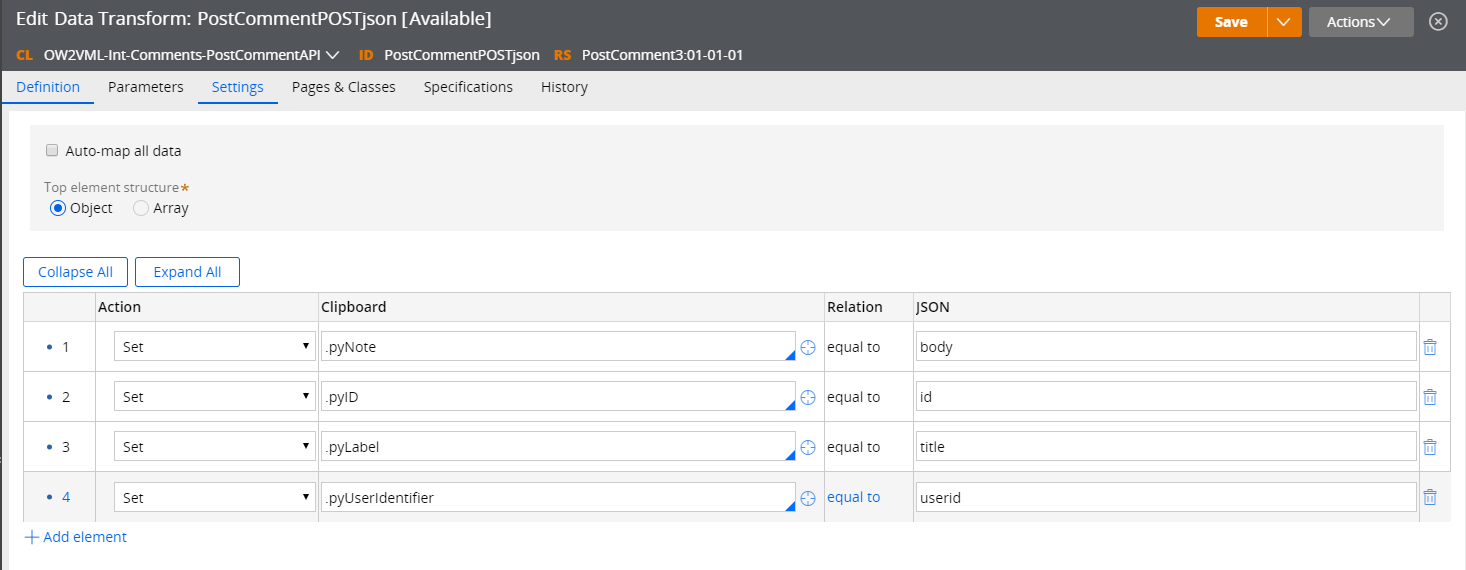This screenshot has height=570, width=1466.
Task: Enable the Auto-map all data checkbox
Action: 52,151
